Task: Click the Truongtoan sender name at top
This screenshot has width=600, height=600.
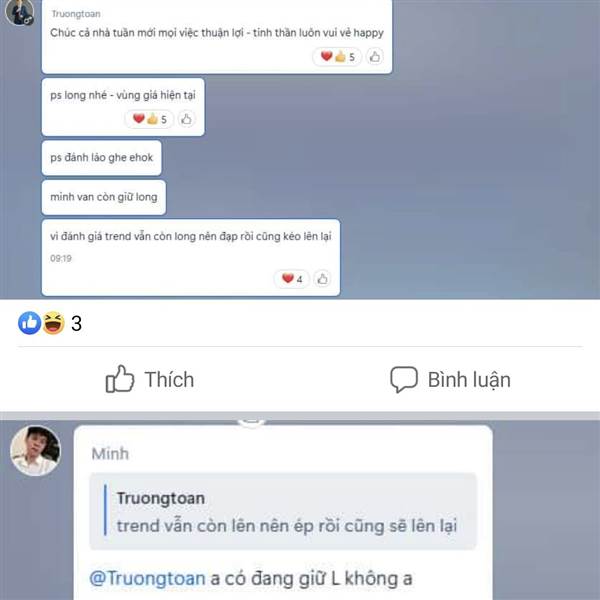Action: [76, 14]
